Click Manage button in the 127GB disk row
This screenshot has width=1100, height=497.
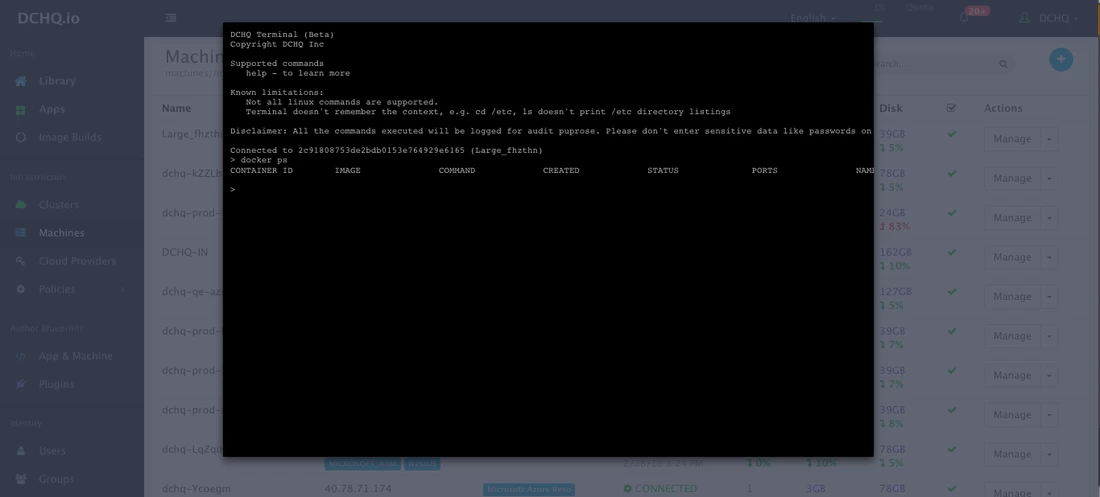click(1012, 296)
